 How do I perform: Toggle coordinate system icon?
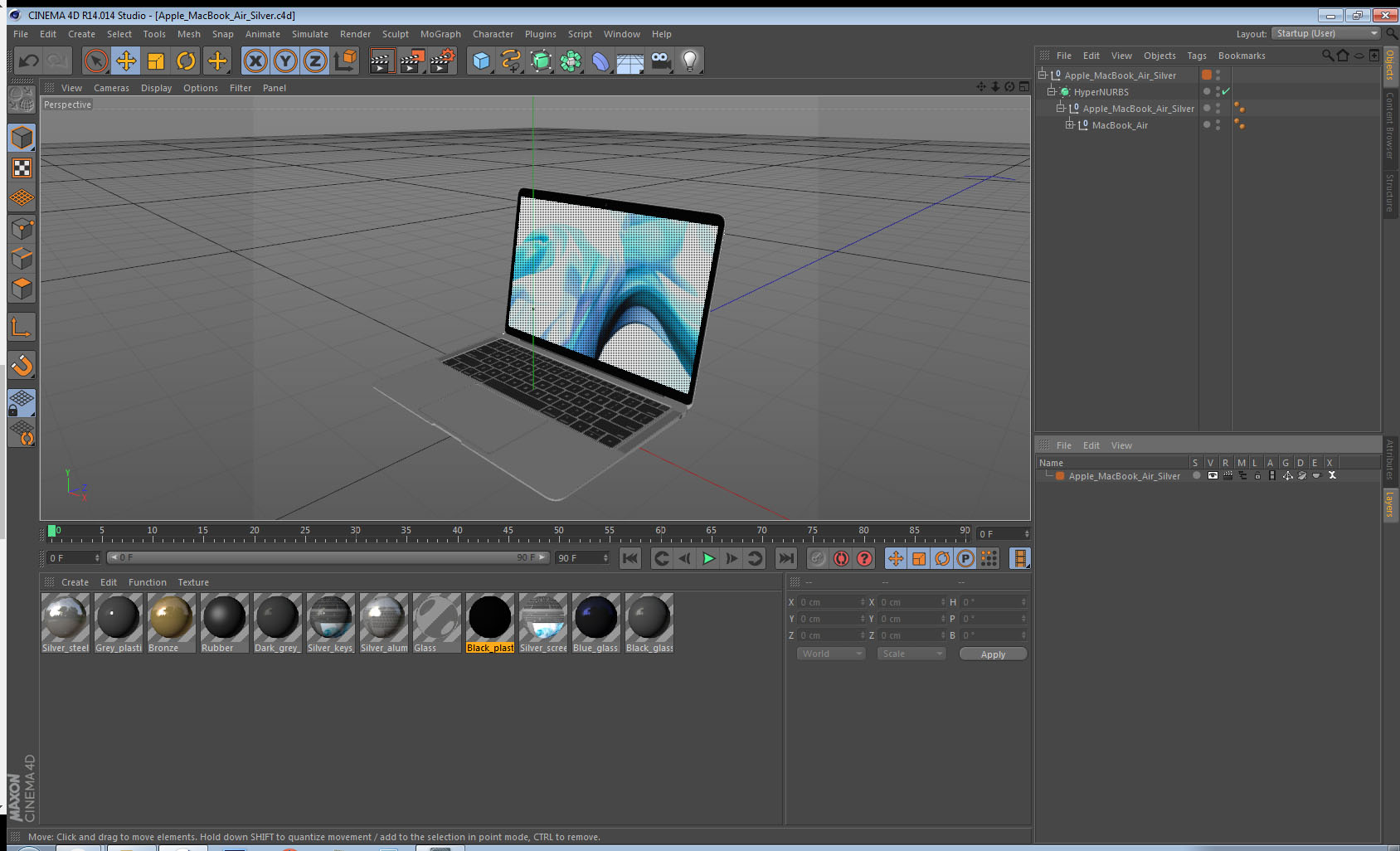tap(345, 61)
